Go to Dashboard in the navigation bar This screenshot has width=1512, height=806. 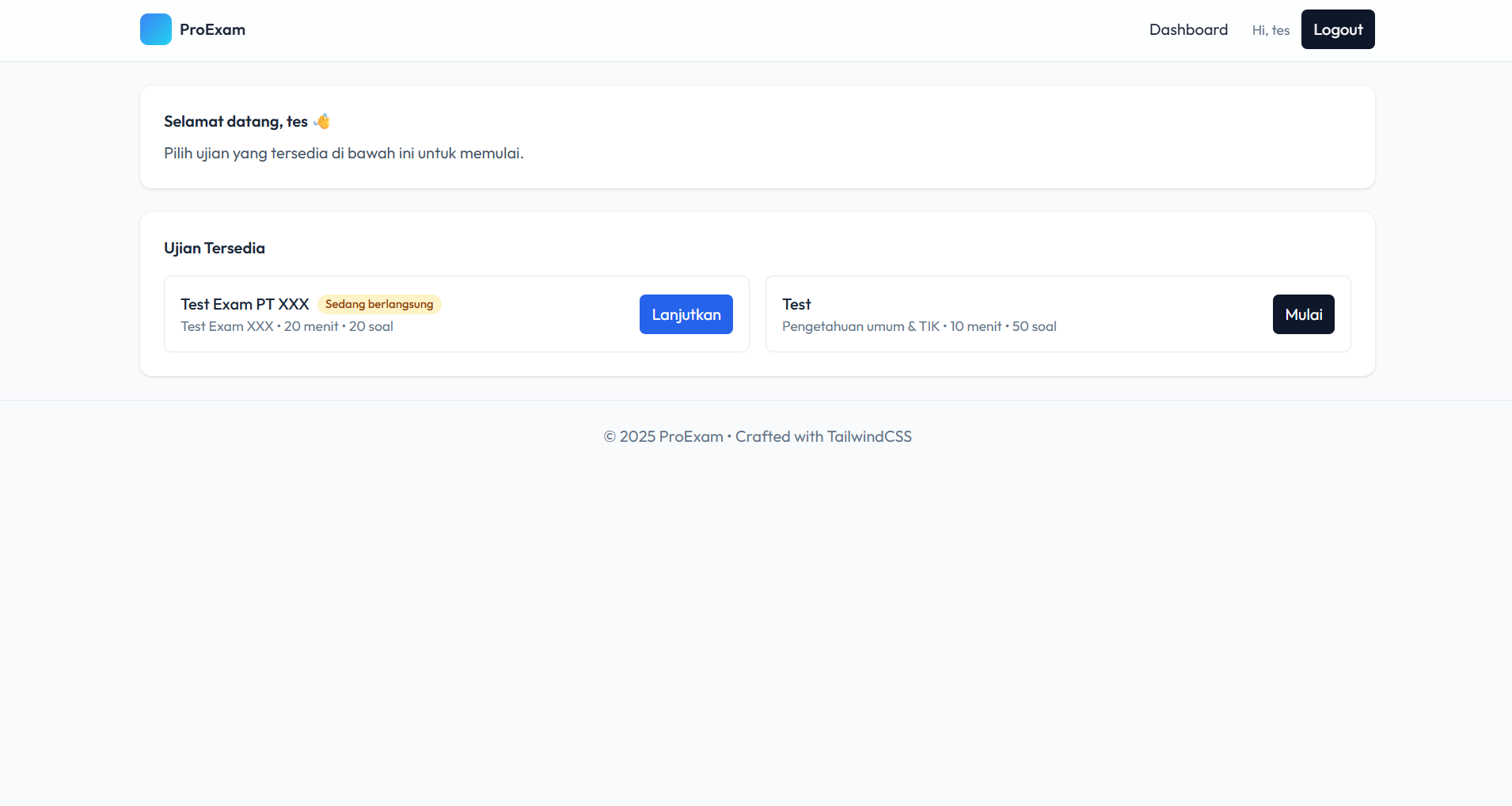click(x=1188, y=29)
